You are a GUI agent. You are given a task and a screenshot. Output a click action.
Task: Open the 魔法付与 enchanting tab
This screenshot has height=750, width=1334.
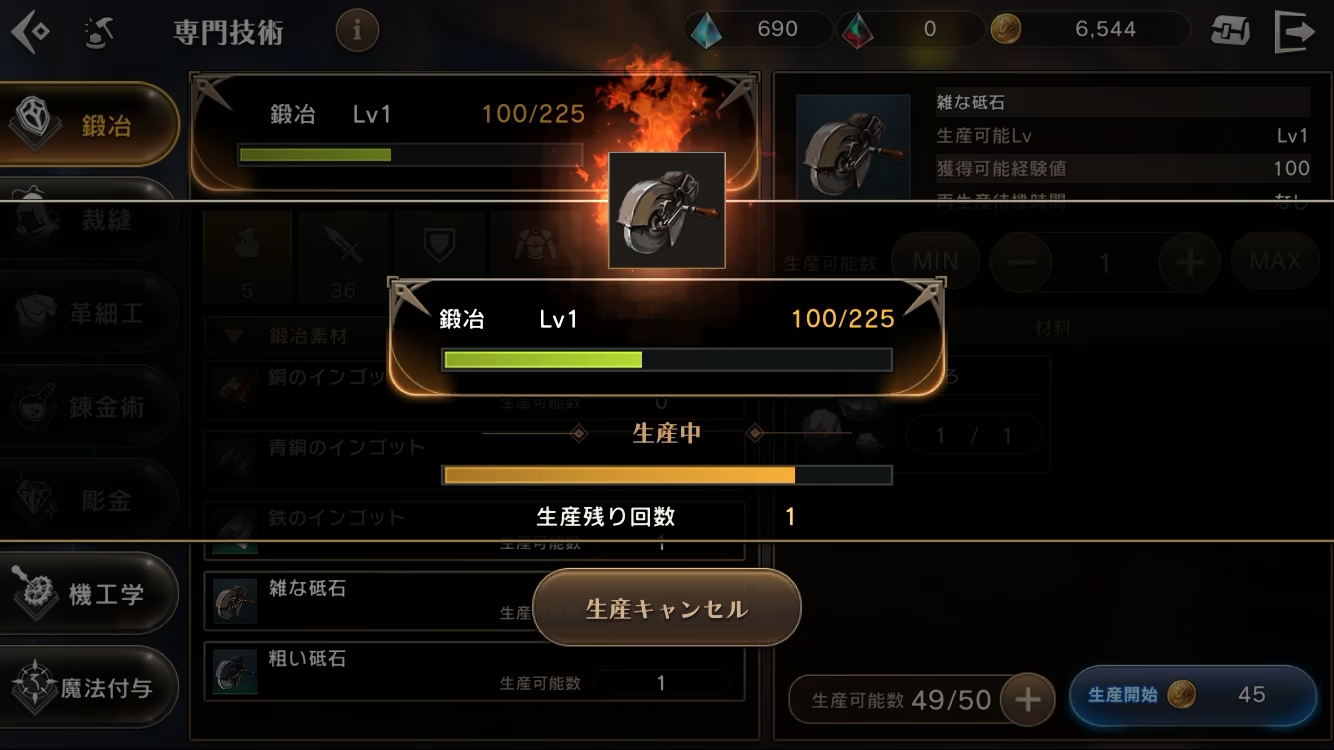[x=88, y=688]
